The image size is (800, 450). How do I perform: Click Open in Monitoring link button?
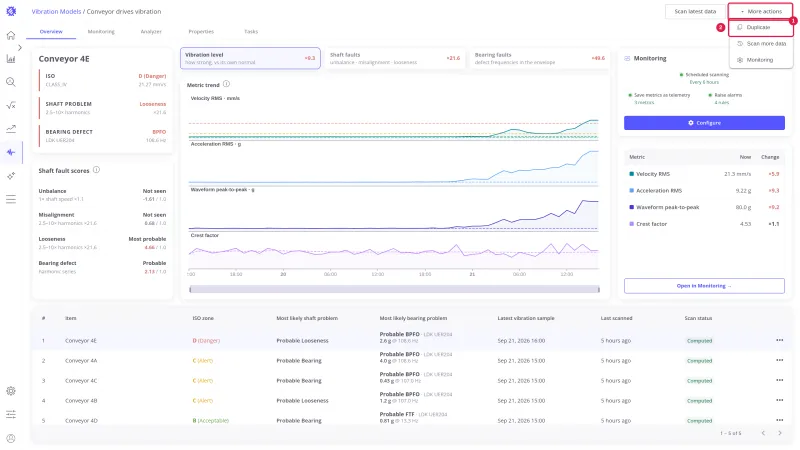(704, 286)
